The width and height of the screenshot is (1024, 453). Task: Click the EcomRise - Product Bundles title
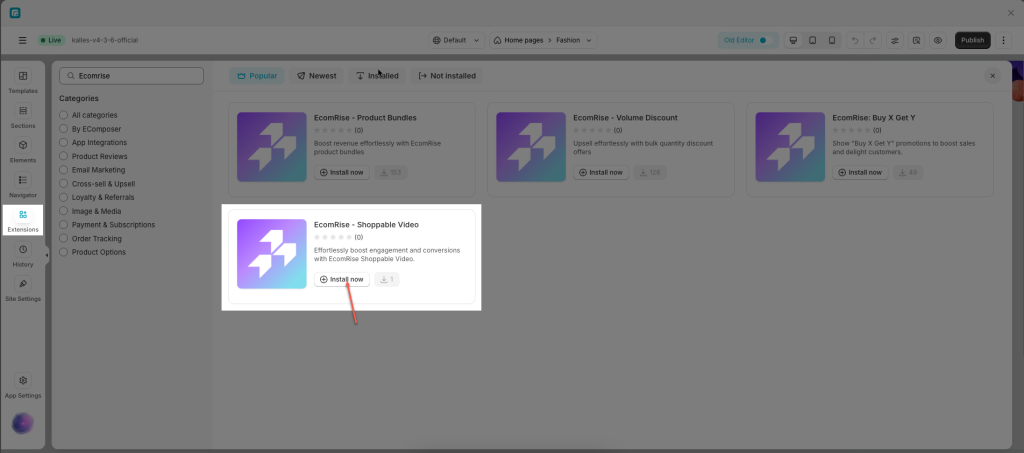365,117
